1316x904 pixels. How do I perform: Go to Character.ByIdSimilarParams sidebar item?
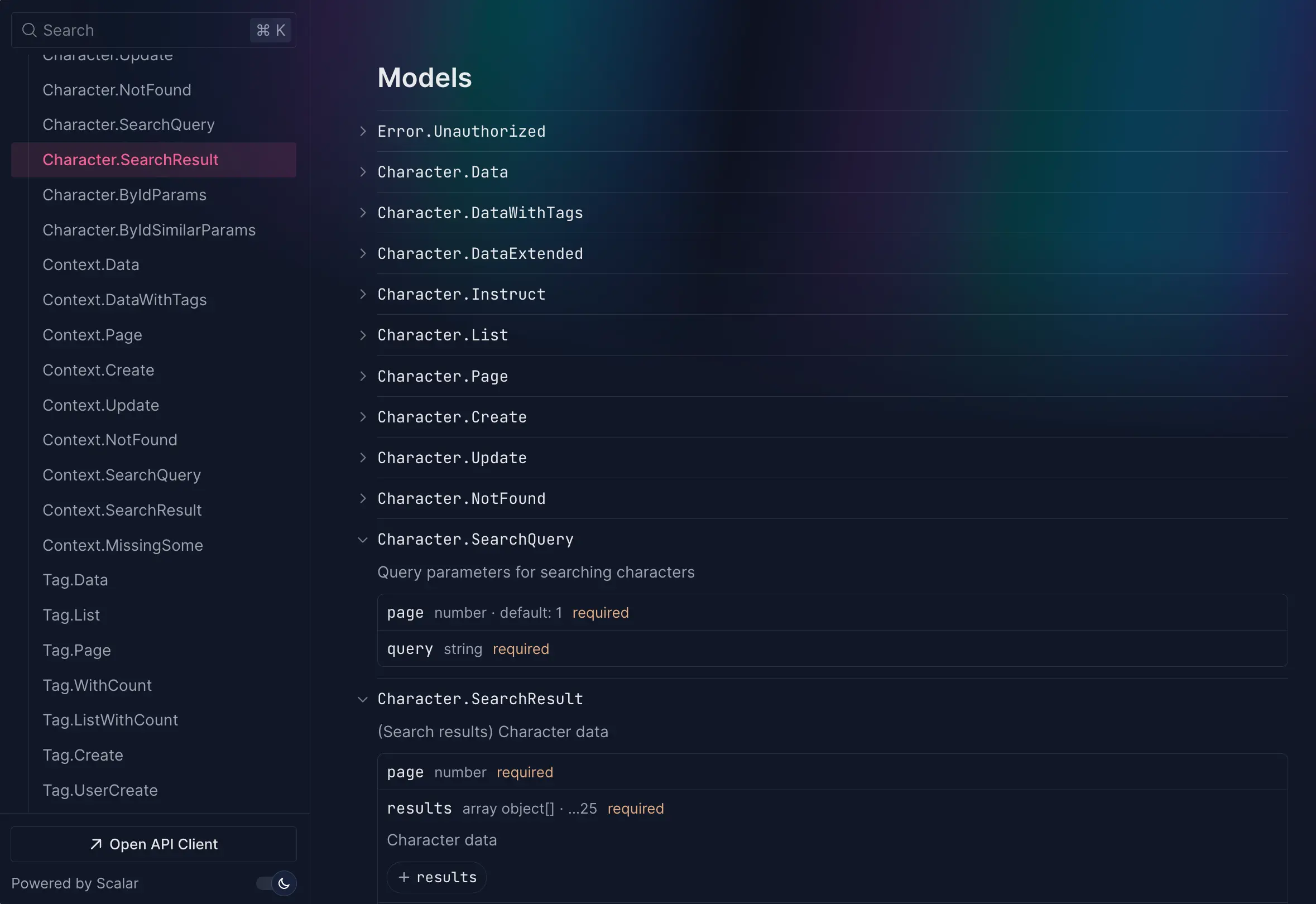[148, 230]
